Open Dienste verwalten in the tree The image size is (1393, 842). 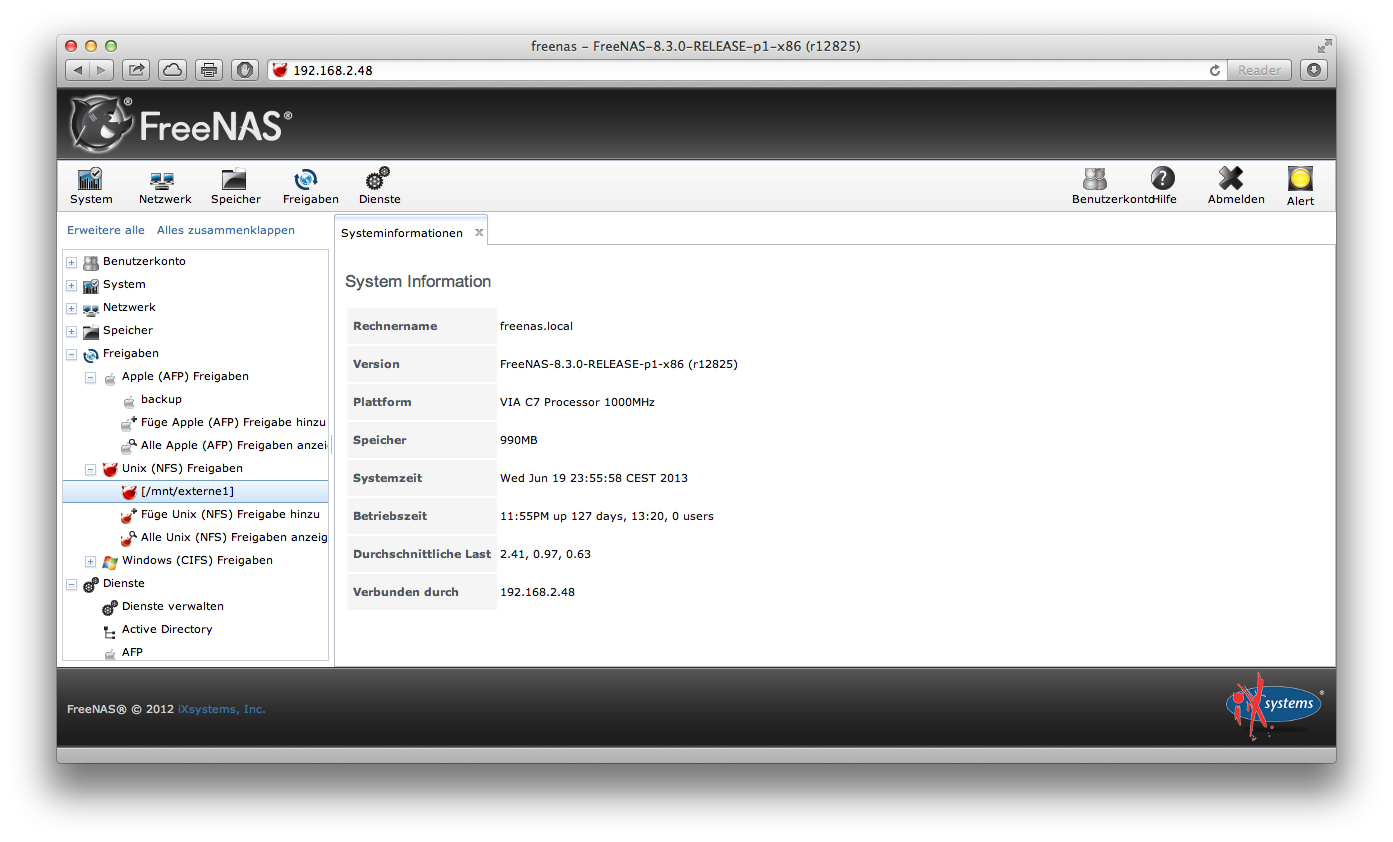pos(172,607)
